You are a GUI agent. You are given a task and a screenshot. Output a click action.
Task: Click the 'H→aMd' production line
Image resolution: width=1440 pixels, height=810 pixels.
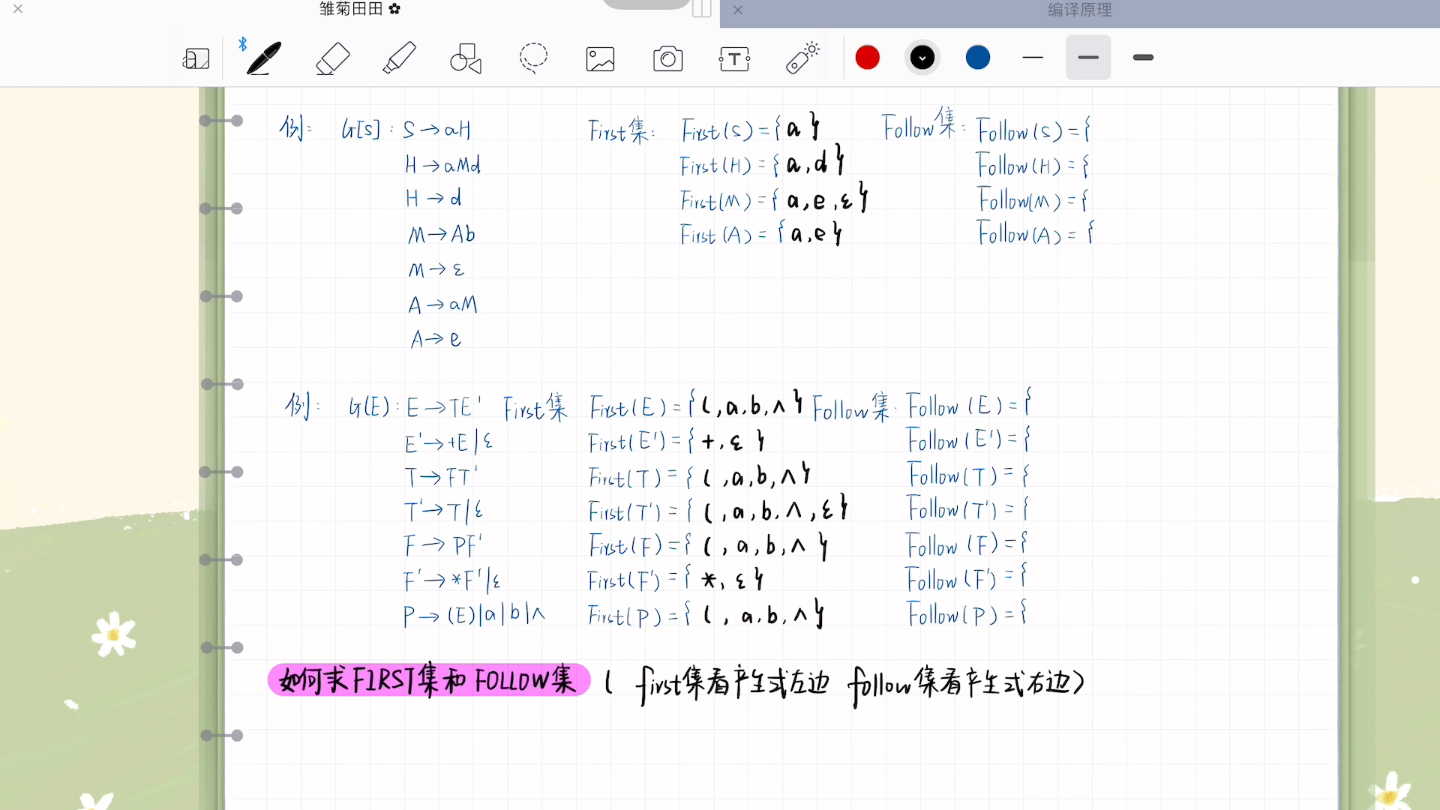443,165
